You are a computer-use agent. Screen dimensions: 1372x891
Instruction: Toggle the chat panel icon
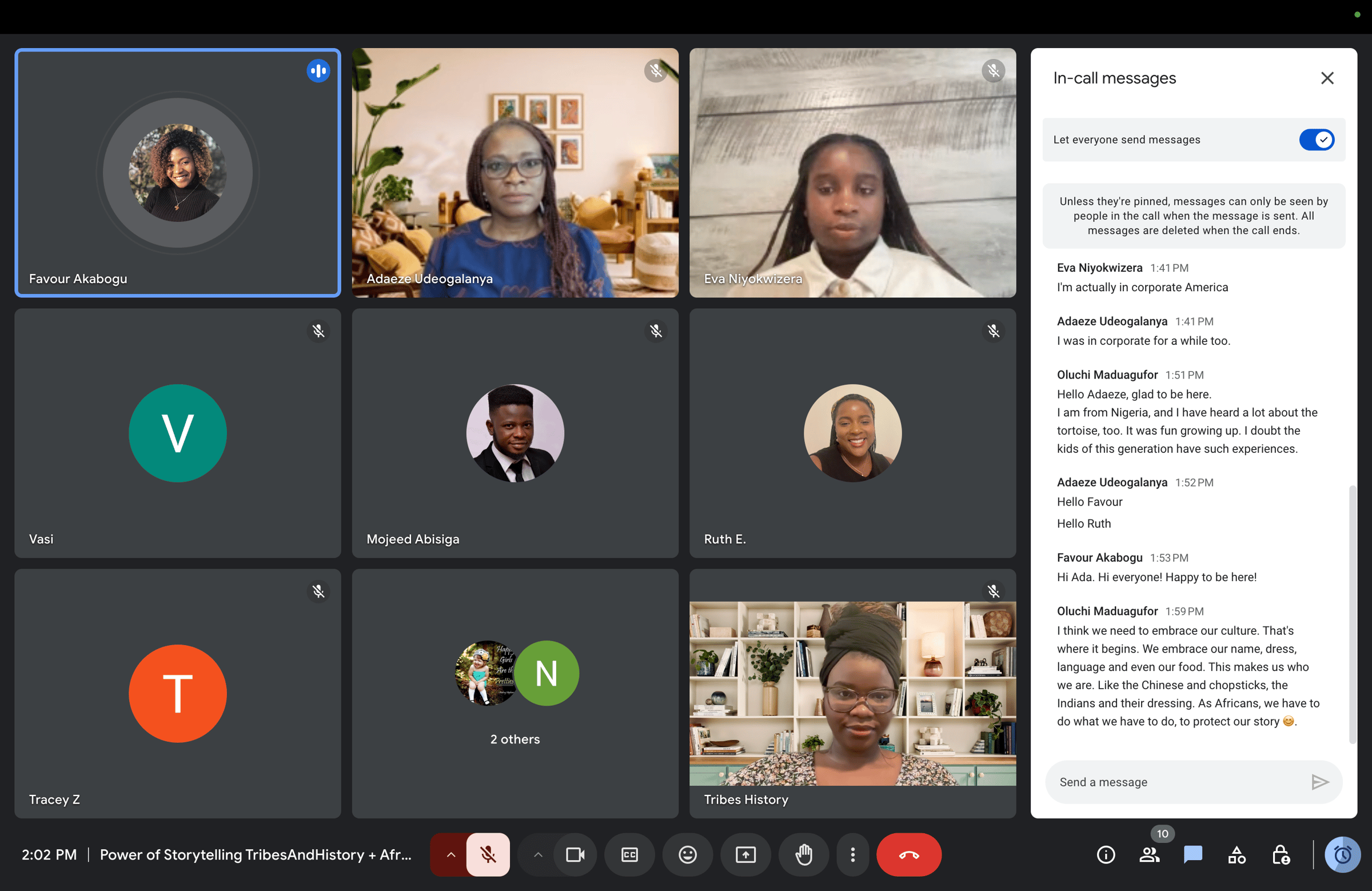[1192, 854]
